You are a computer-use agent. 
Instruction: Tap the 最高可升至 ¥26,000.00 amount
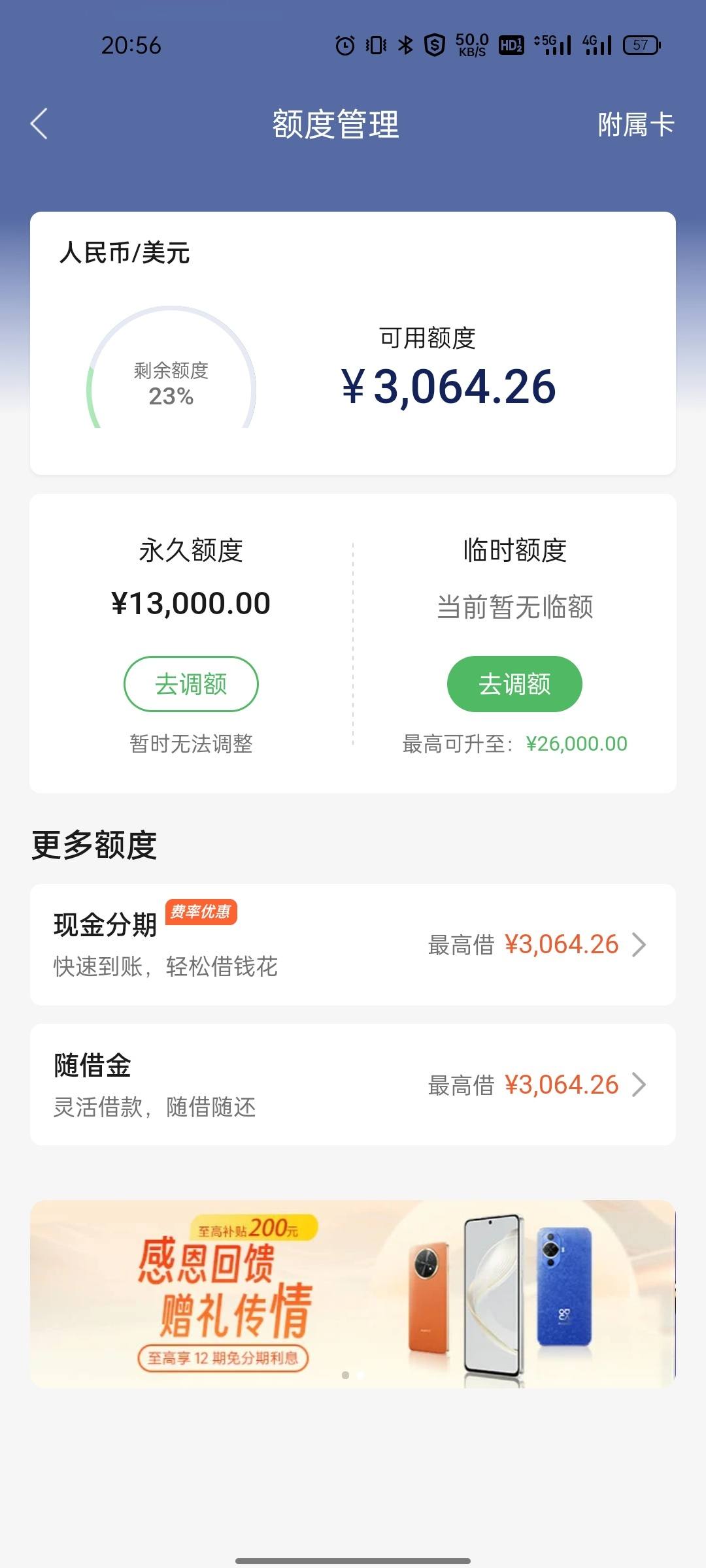coord(577,743)
